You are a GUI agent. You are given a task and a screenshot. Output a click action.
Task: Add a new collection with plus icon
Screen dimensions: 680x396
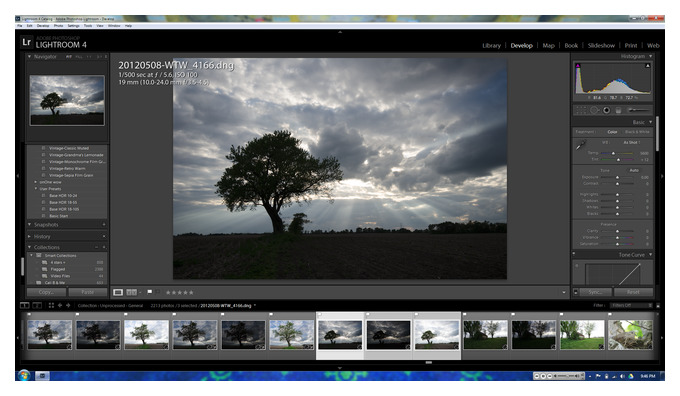[x=104, y=247]
